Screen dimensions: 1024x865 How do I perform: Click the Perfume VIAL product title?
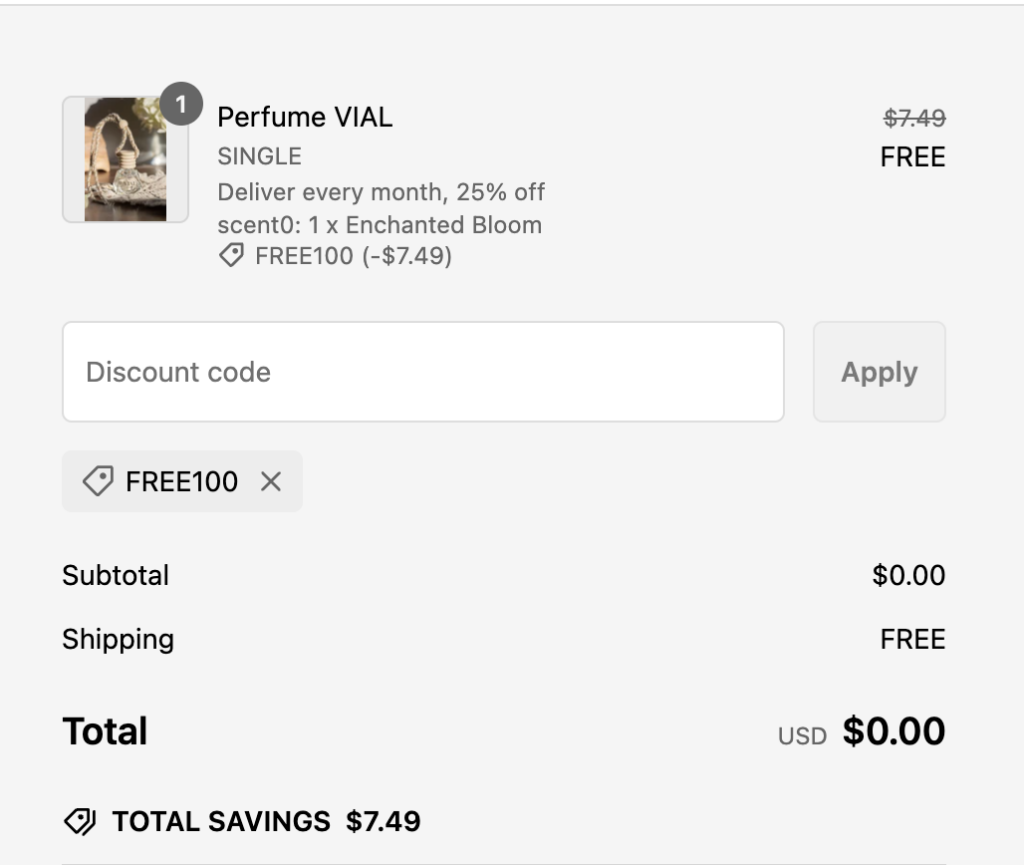pyautogui.click(x=305, y=117)
